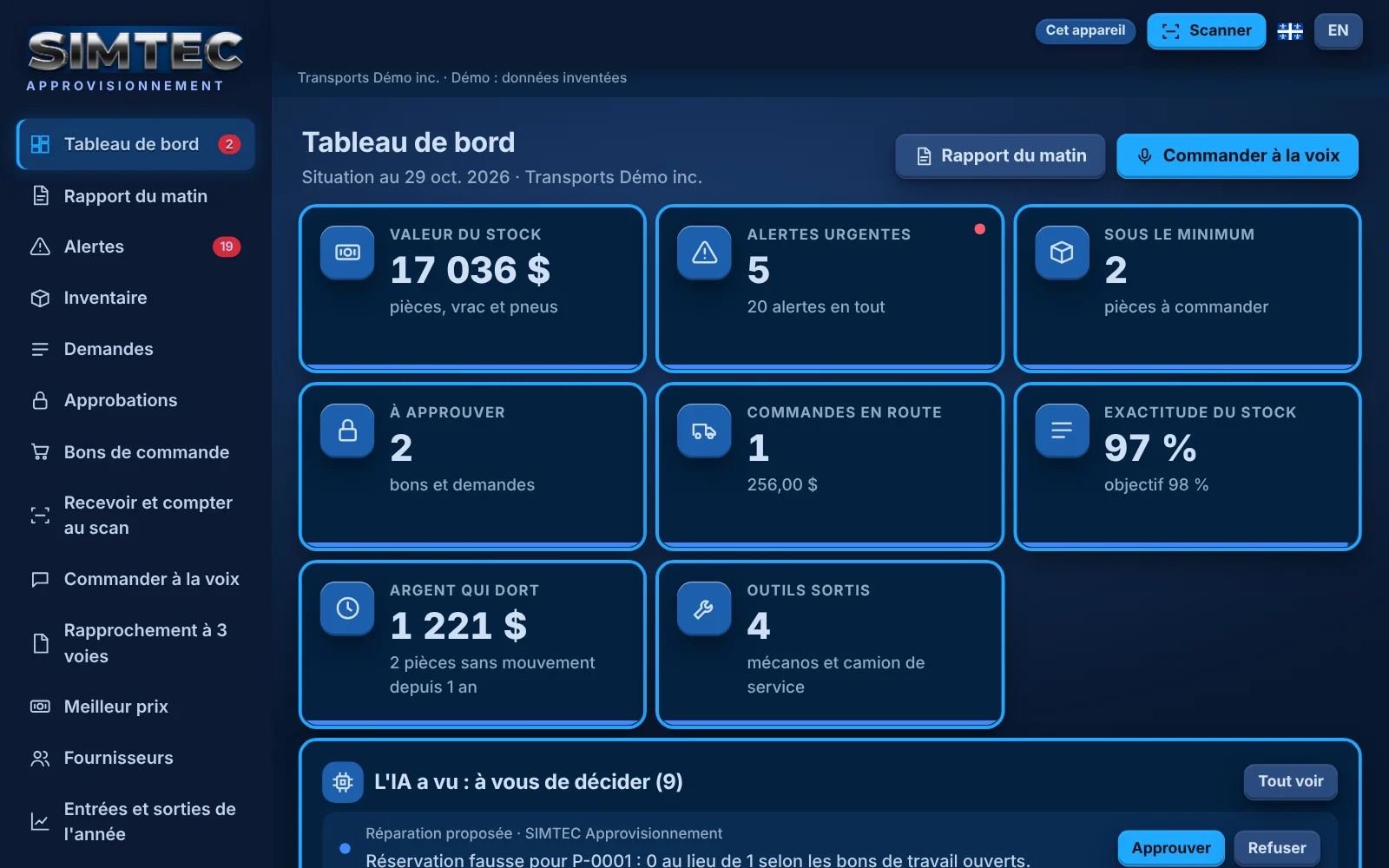Click the Alertes badge showing 19
This screenshot has height=868, width=1389.
tap(227, 247)
